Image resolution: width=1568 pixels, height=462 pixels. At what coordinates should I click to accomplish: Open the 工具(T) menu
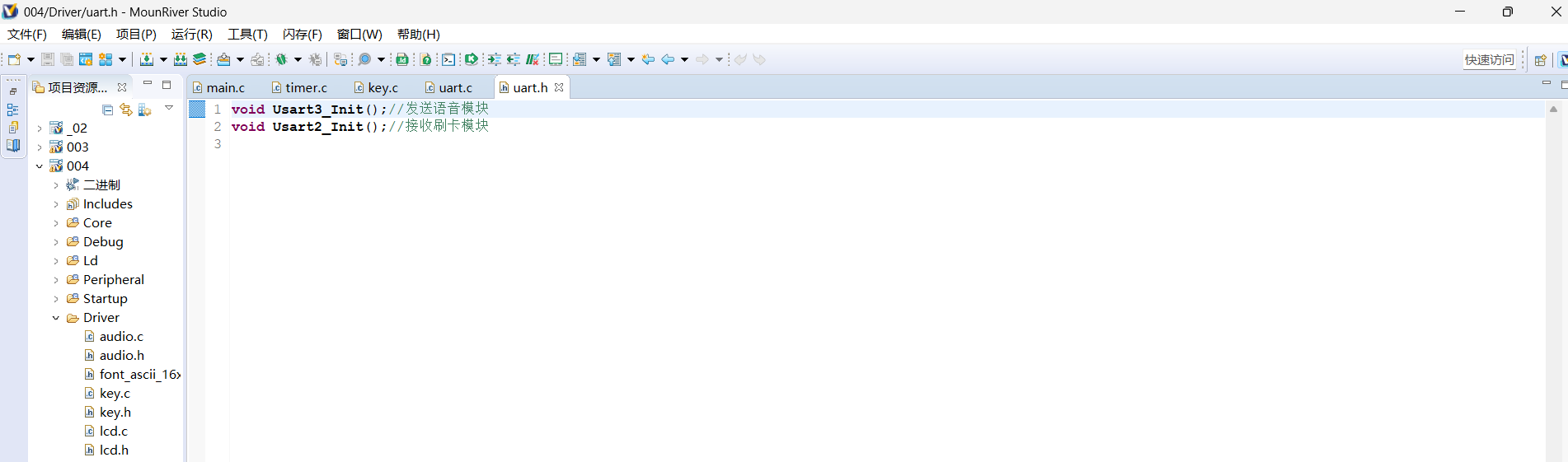247,35
